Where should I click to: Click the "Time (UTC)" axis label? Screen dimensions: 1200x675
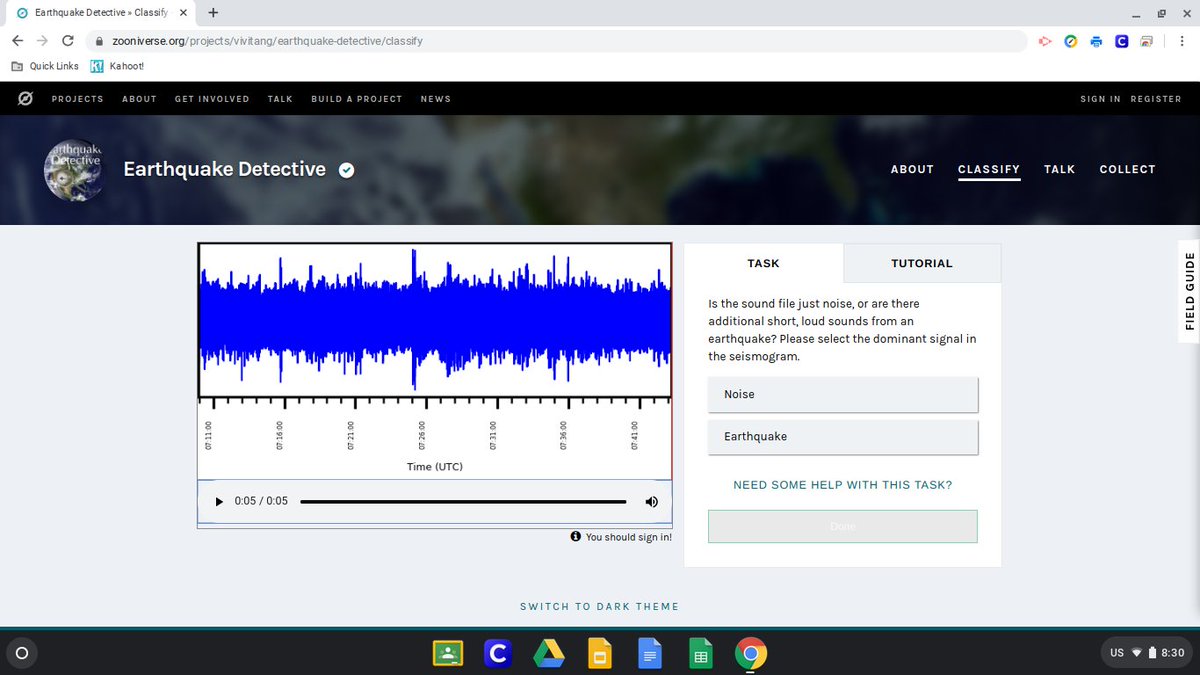(434, 467)
